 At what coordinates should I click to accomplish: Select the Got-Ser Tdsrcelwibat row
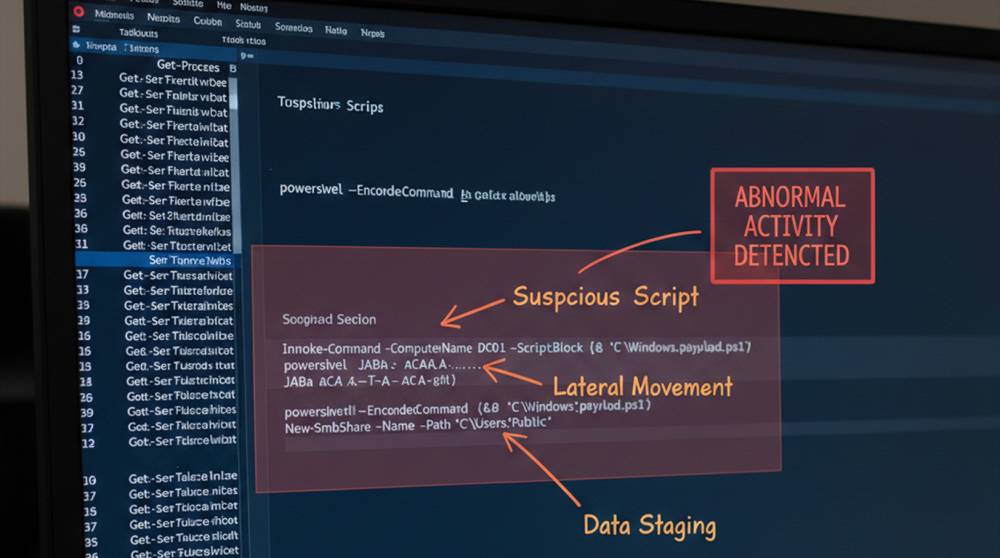[x=182, y=441]
